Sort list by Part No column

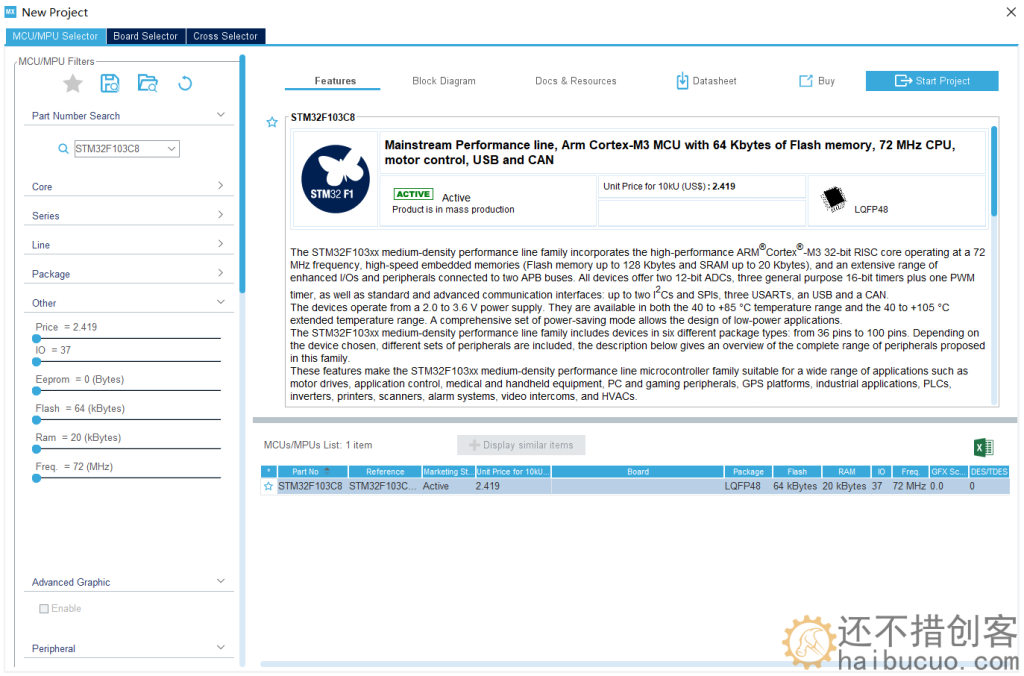tap(312, 472)
